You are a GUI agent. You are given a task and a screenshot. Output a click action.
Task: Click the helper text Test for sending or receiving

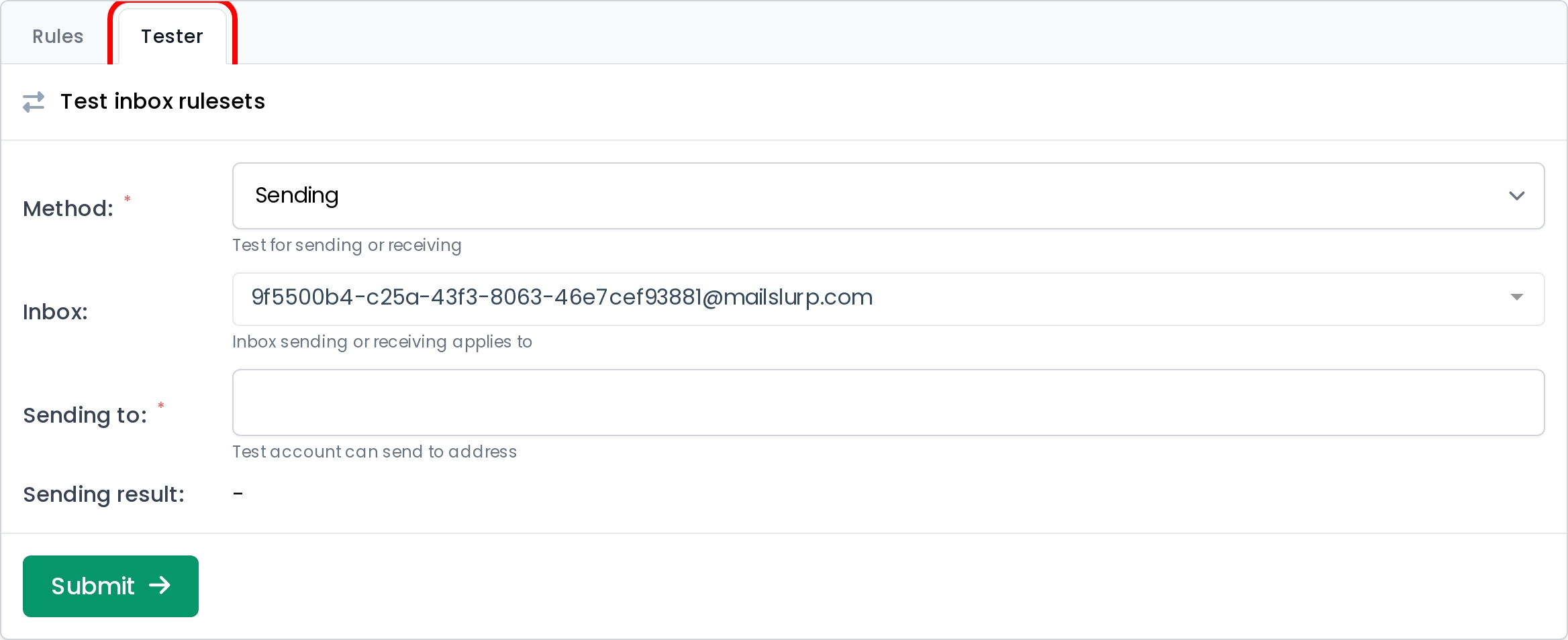click(346, 245)
